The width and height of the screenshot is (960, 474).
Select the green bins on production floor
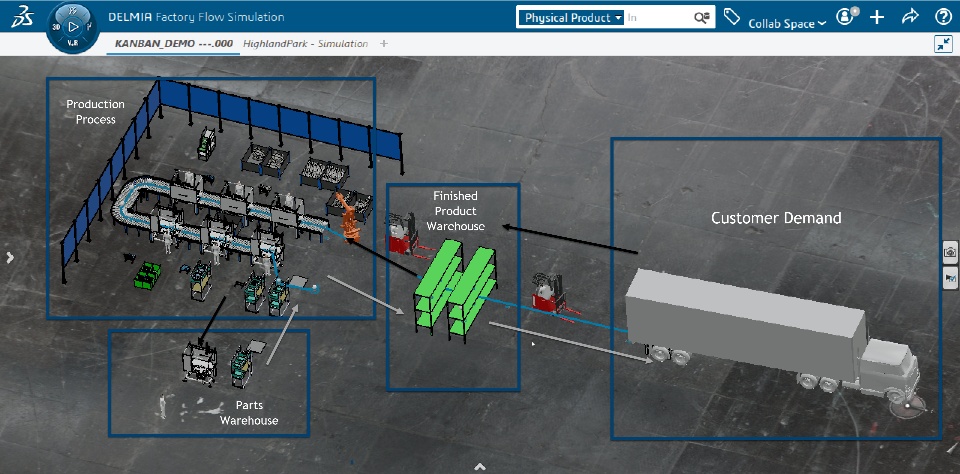point(148,276)
